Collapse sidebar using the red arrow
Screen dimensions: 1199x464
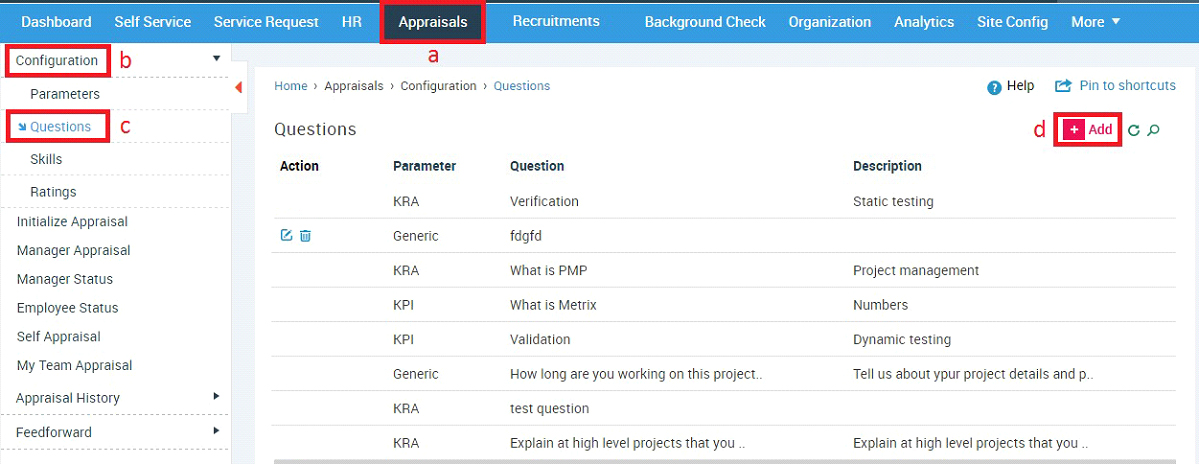[x=238, y=87]
